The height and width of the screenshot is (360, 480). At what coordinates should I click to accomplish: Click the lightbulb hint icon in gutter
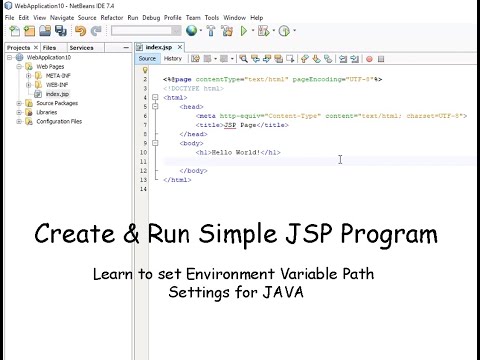tap(145, 70)
